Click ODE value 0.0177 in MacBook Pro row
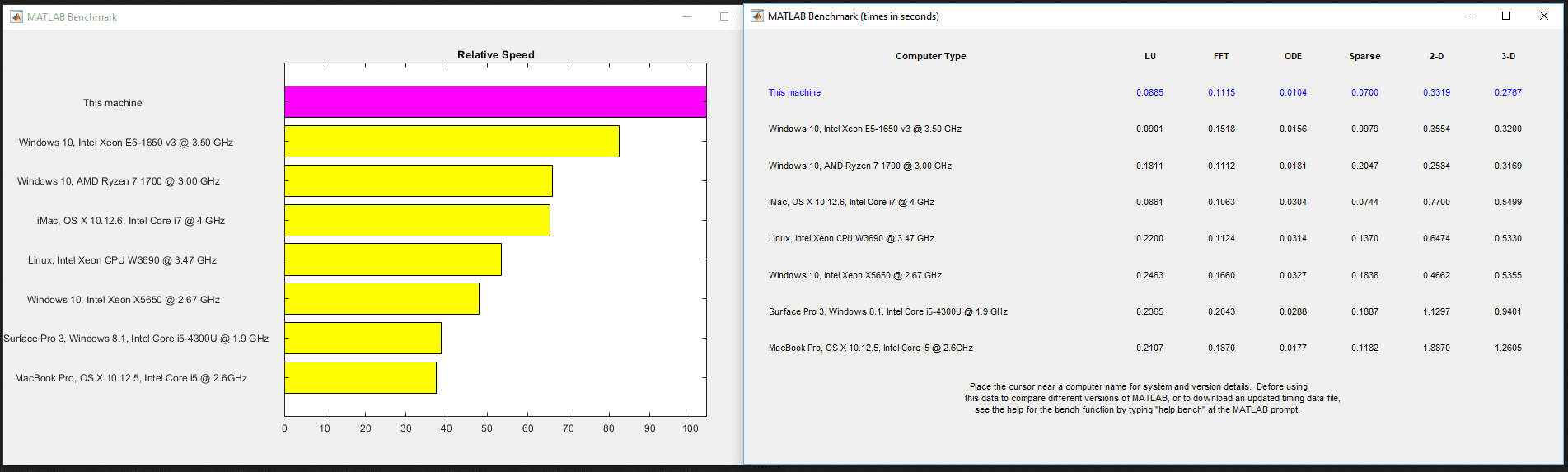The image size is (1568, 472). click(x=1293, y=348)
